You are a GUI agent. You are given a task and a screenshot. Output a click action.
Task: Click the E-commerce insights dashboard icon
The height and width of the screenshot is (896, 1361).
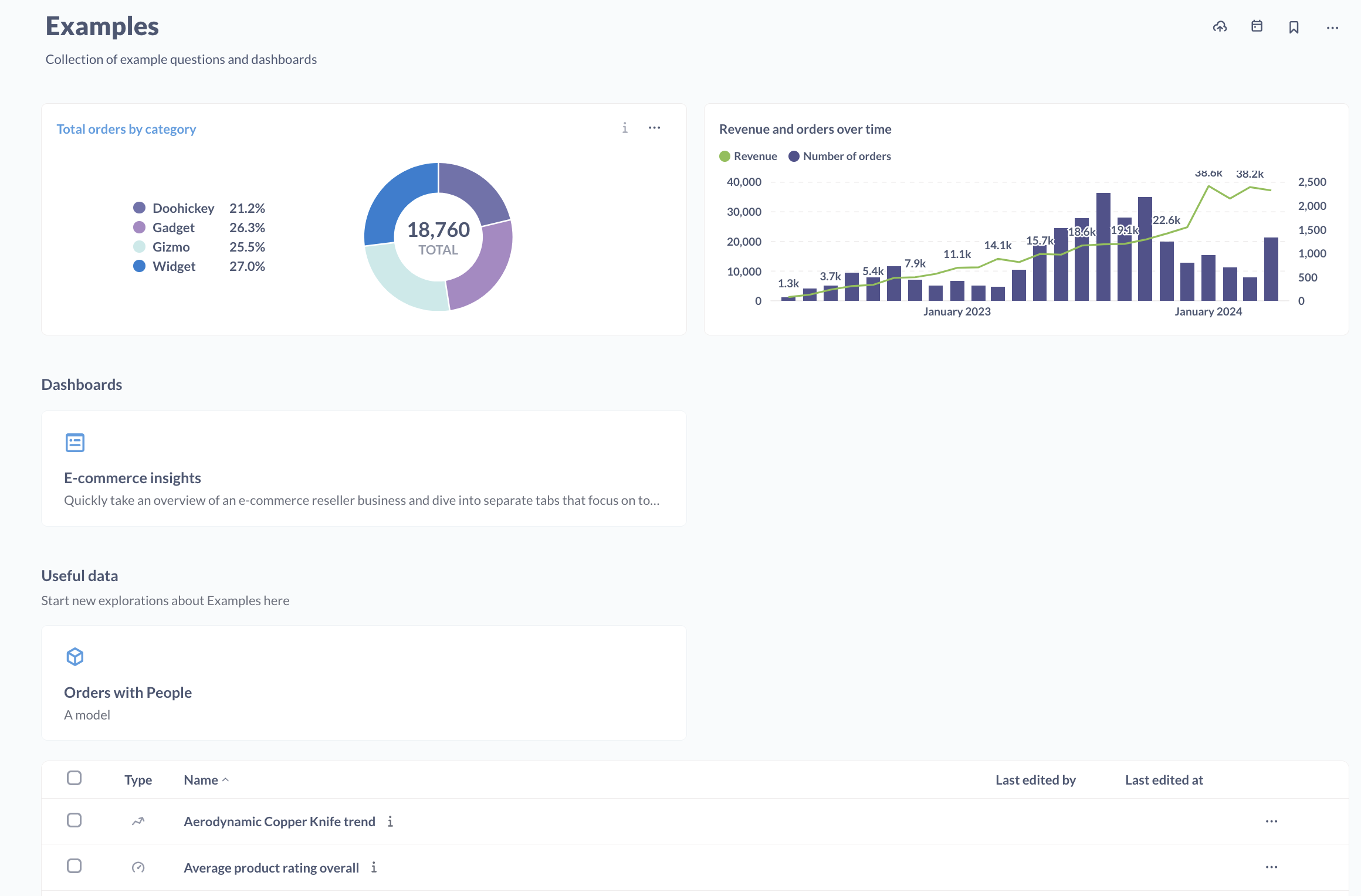coord(75,443)
